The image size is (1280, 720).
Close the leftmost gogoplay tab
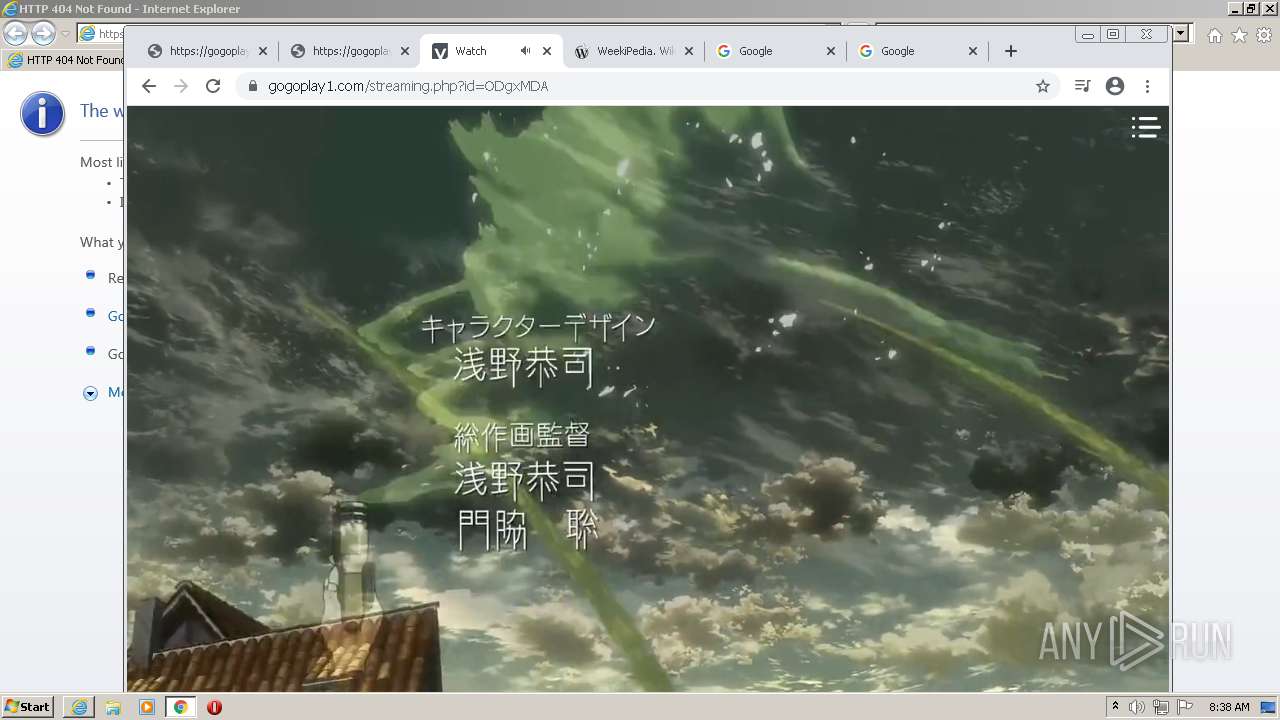click(263, 51)
